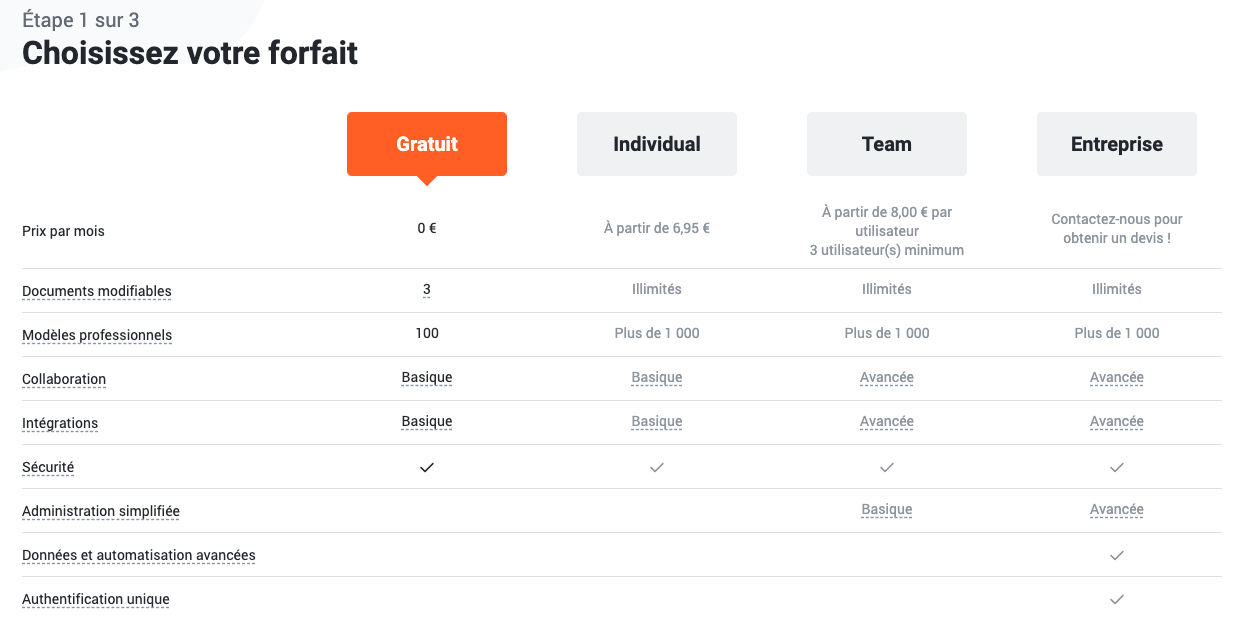Click the Administration simplifiée feature label
This screenshot has height=634, width=1233.
click(x=101, y=511)
